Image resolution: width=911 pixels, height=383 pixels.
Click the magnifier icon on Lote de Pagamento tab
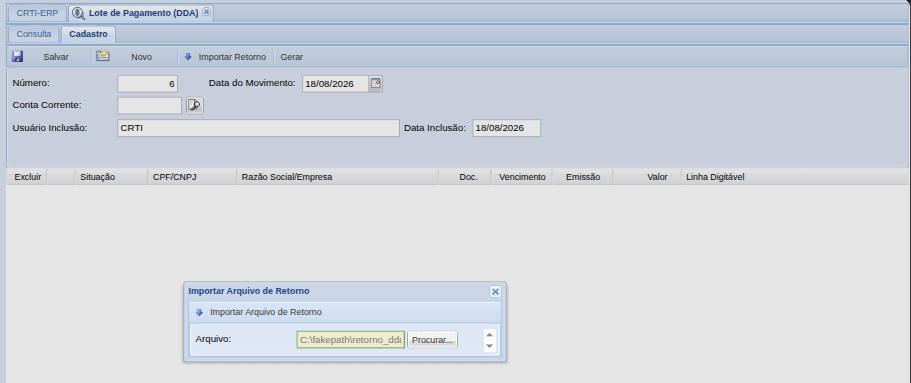click(x=78, y=13)
